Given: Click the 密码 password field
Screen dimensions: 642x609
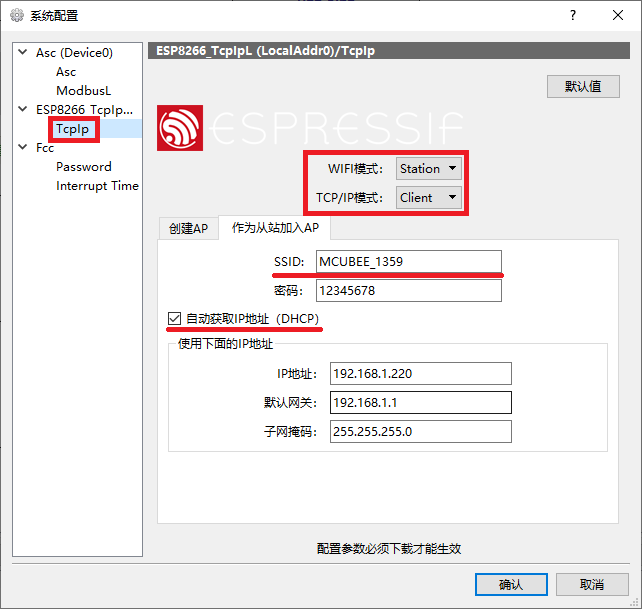Looking at the screenshot, I should (407, 290).
